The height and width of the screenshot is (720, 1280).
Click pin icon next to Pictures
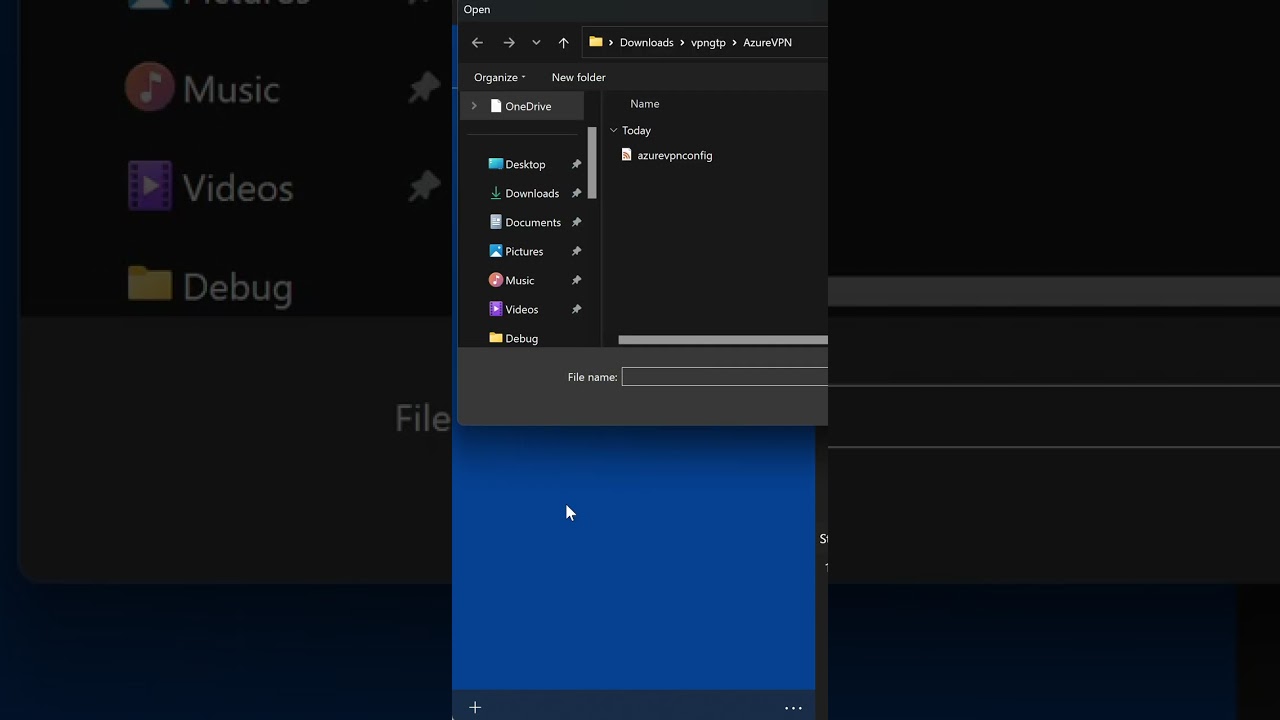576,251
